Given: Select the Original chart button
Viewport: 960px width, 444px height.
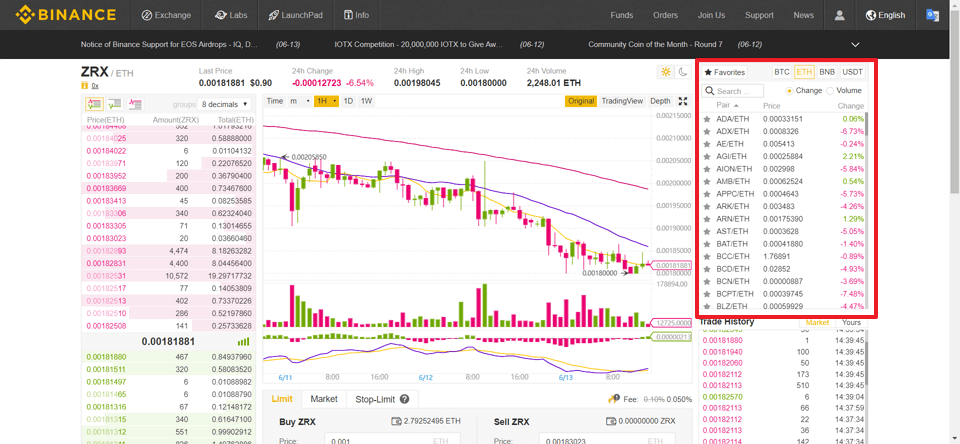Looking at the screenshot, I should (x=580, y=101).
